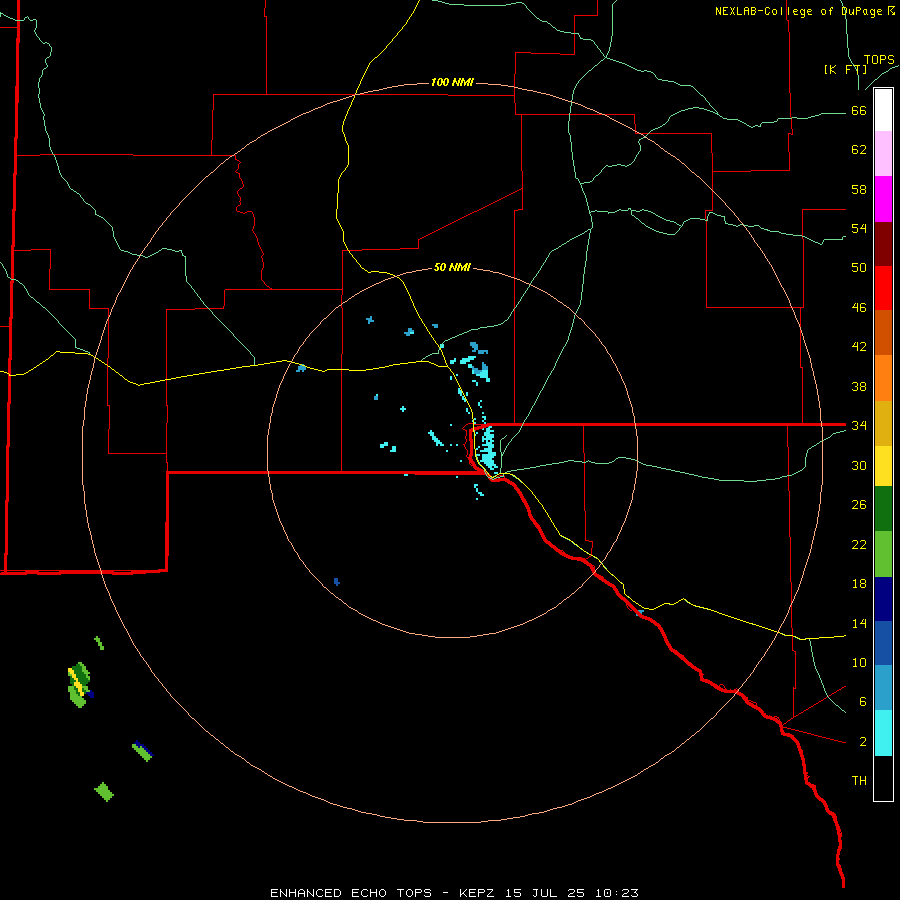Click the dark green legend swatch
The height and width of the screenshot is (900, 900).
coord(883,509)
